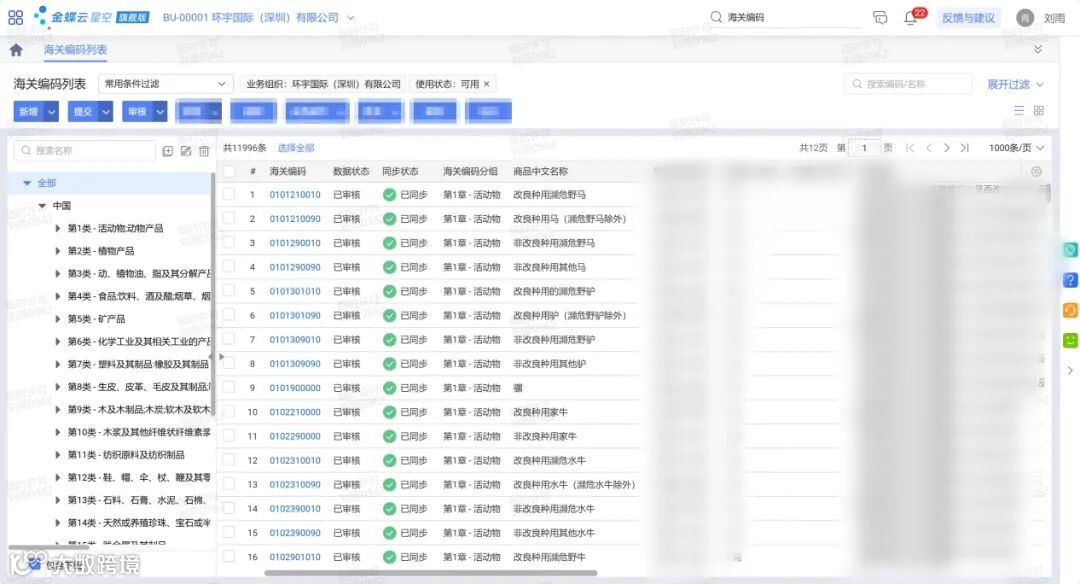Remove the 使用状态 可用 filter tag
The image size is (1080, 584).
coord(486,84)
